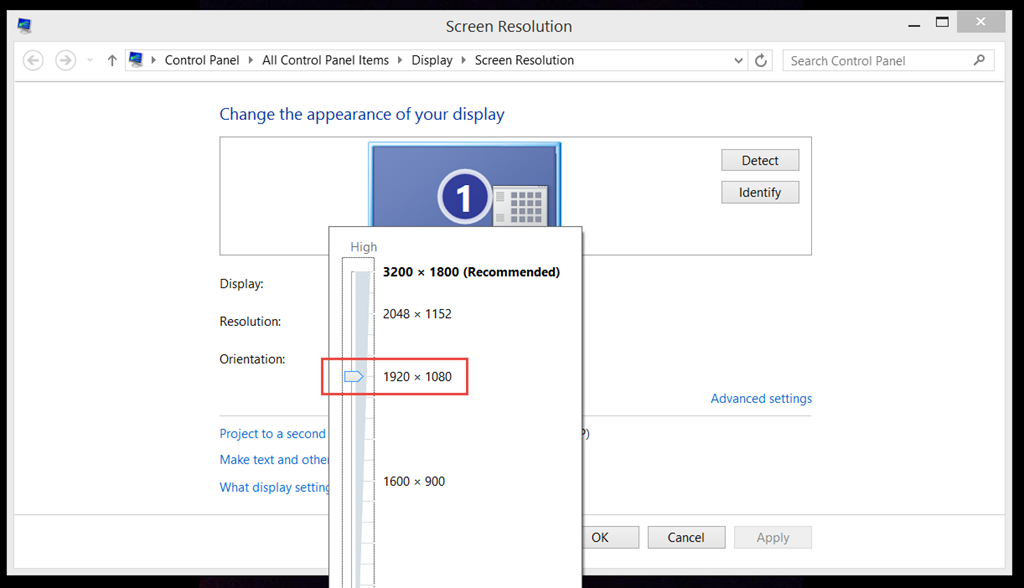Go up one level with the Up arrow
The width and height of the screenshot is (1024, 588).
click(x=112, y=60)
